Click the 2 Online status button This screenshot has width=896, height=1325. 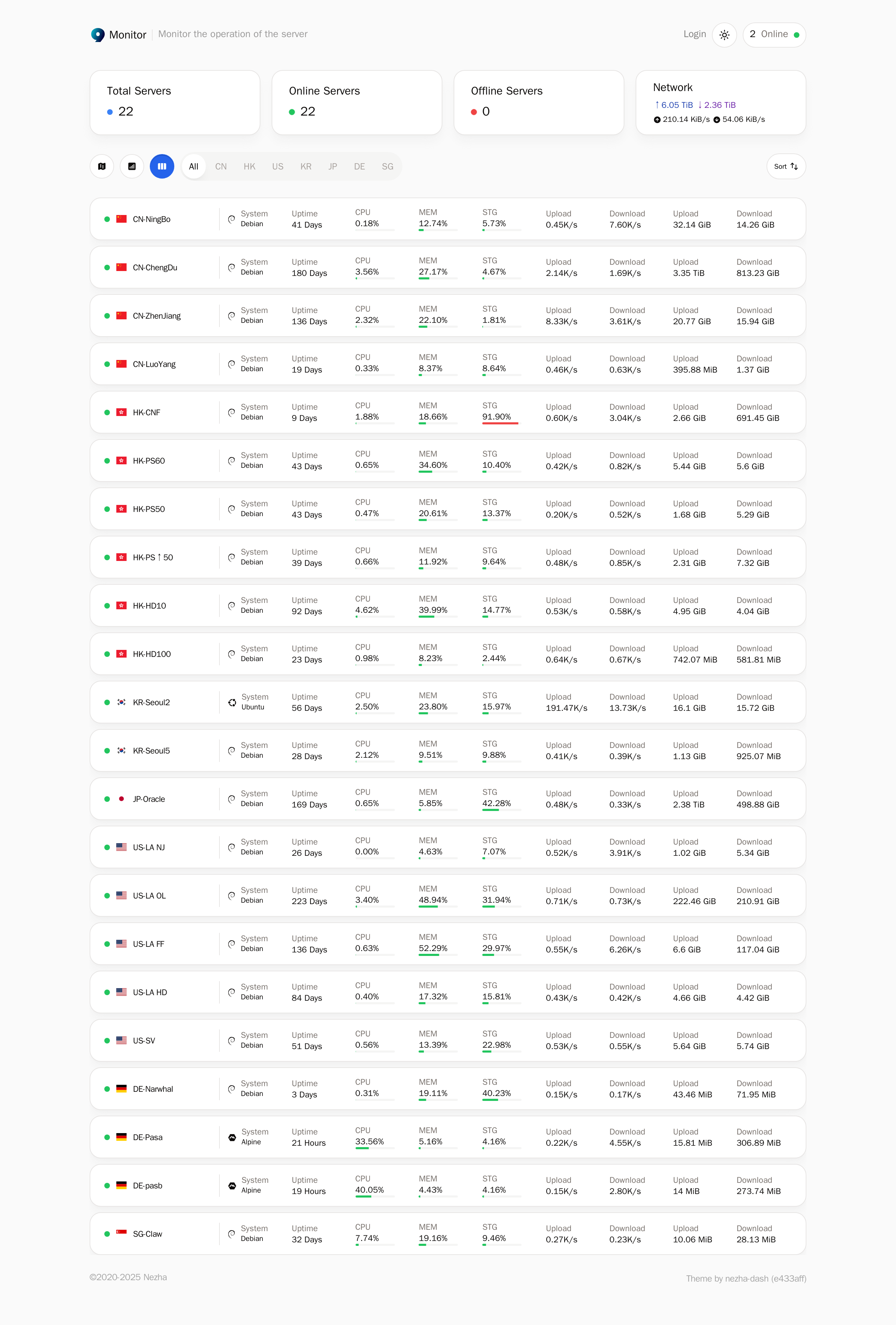[x=773, y=35]
